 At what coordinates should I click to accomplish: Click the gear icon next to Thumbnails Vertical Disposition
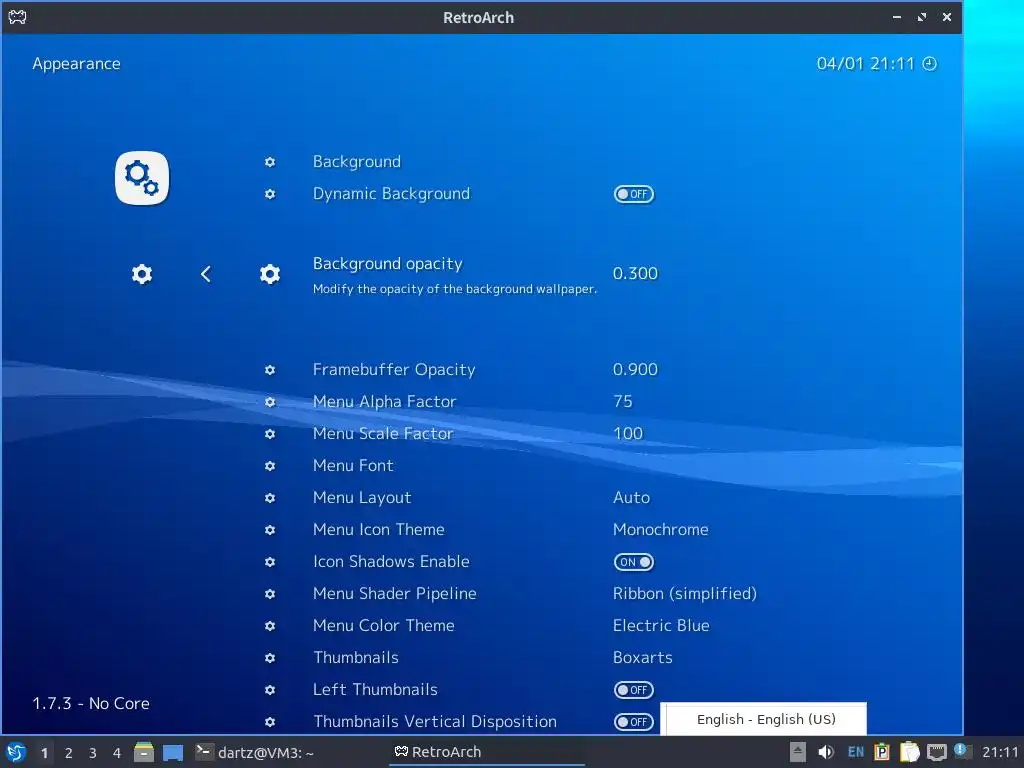[270, 722]
